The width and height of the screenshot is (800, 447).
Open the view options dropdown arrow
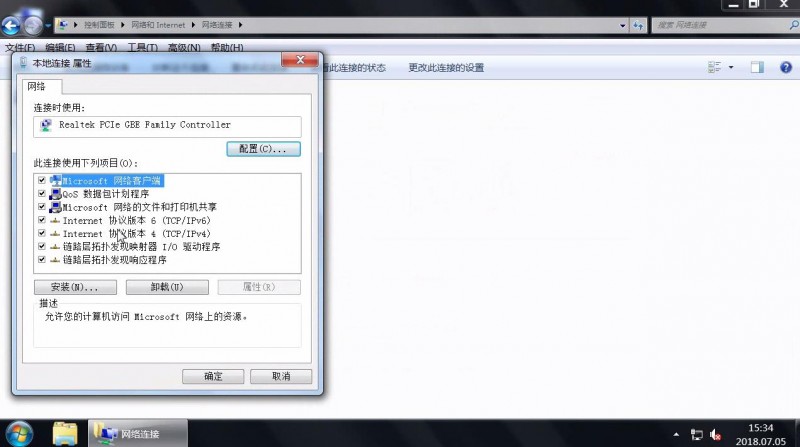tap(731, 67)
